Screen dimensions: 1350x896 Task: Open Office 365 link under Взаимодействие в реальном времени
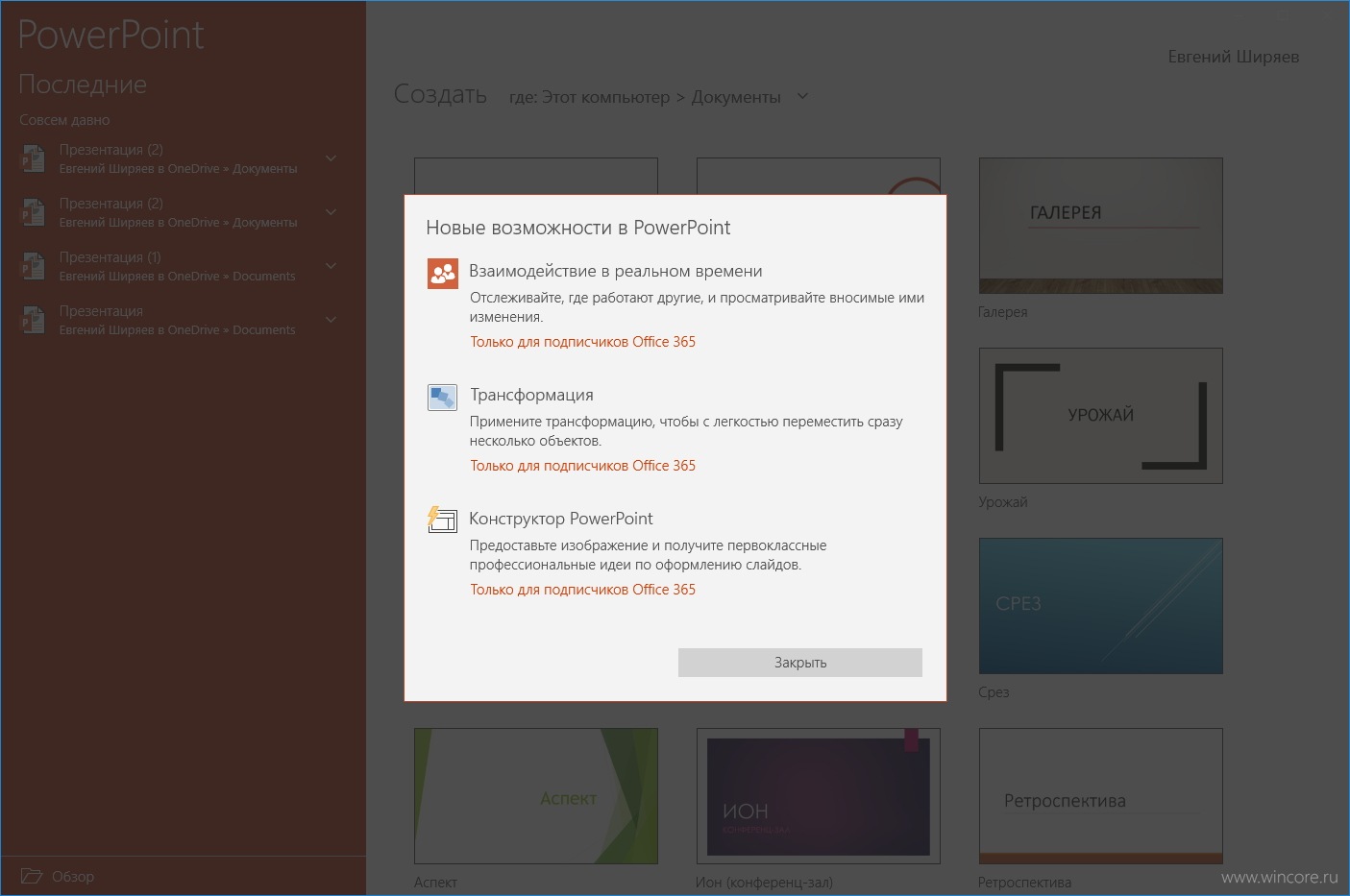pos(582,342)
